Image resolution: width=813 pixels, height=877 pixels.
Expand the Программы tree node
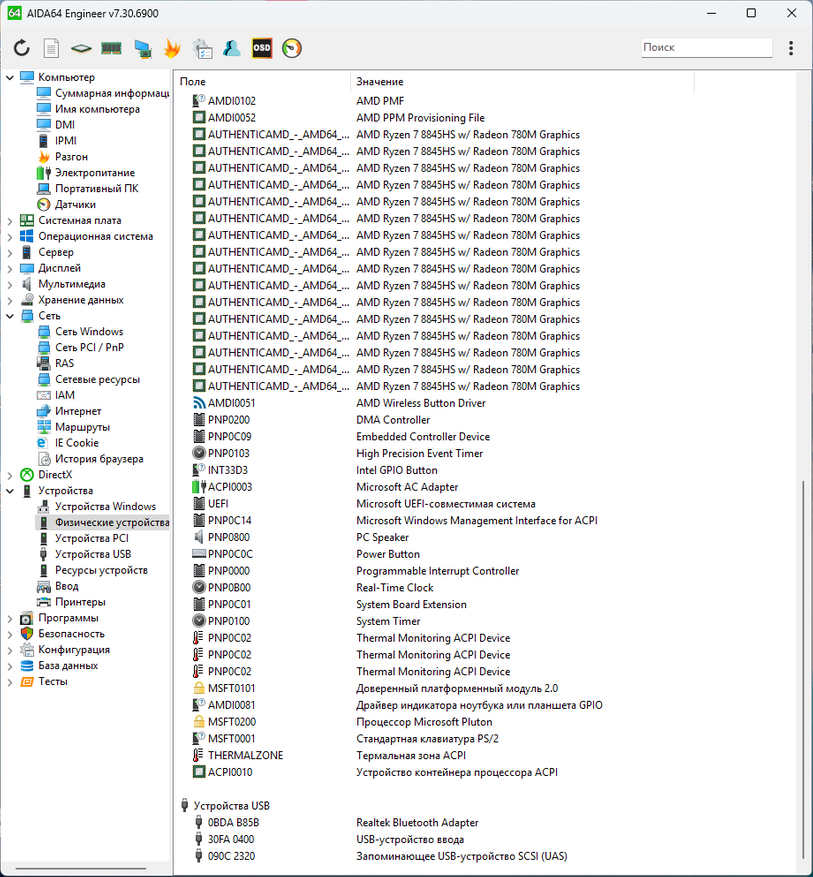pos(10,619)
